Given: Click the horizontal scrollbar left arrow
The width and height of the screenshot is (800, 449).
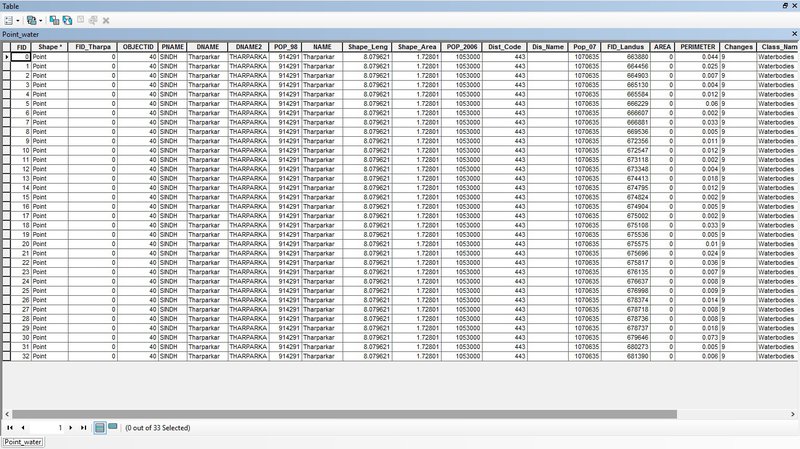Looking at the screenshot, I should click(5, 412).
